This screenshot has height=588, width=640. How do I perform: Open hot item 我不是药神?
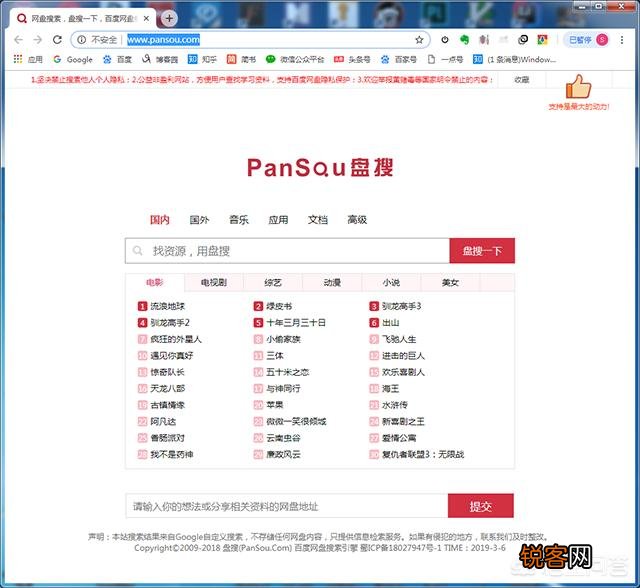coord(172,454)
